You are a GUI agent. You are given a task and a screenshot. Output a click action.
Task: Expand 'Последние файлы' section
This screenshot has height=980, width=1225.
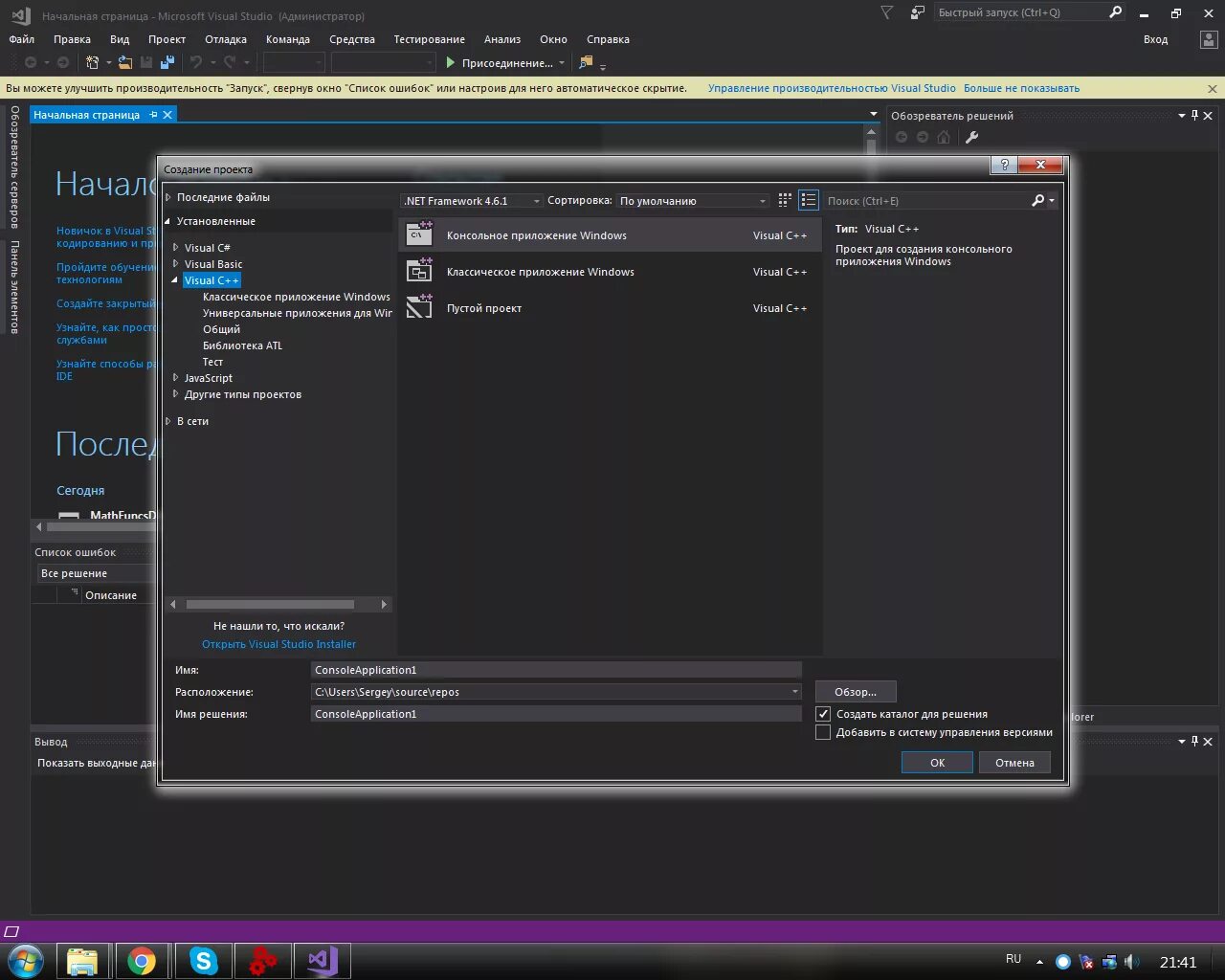pos(168,197)
